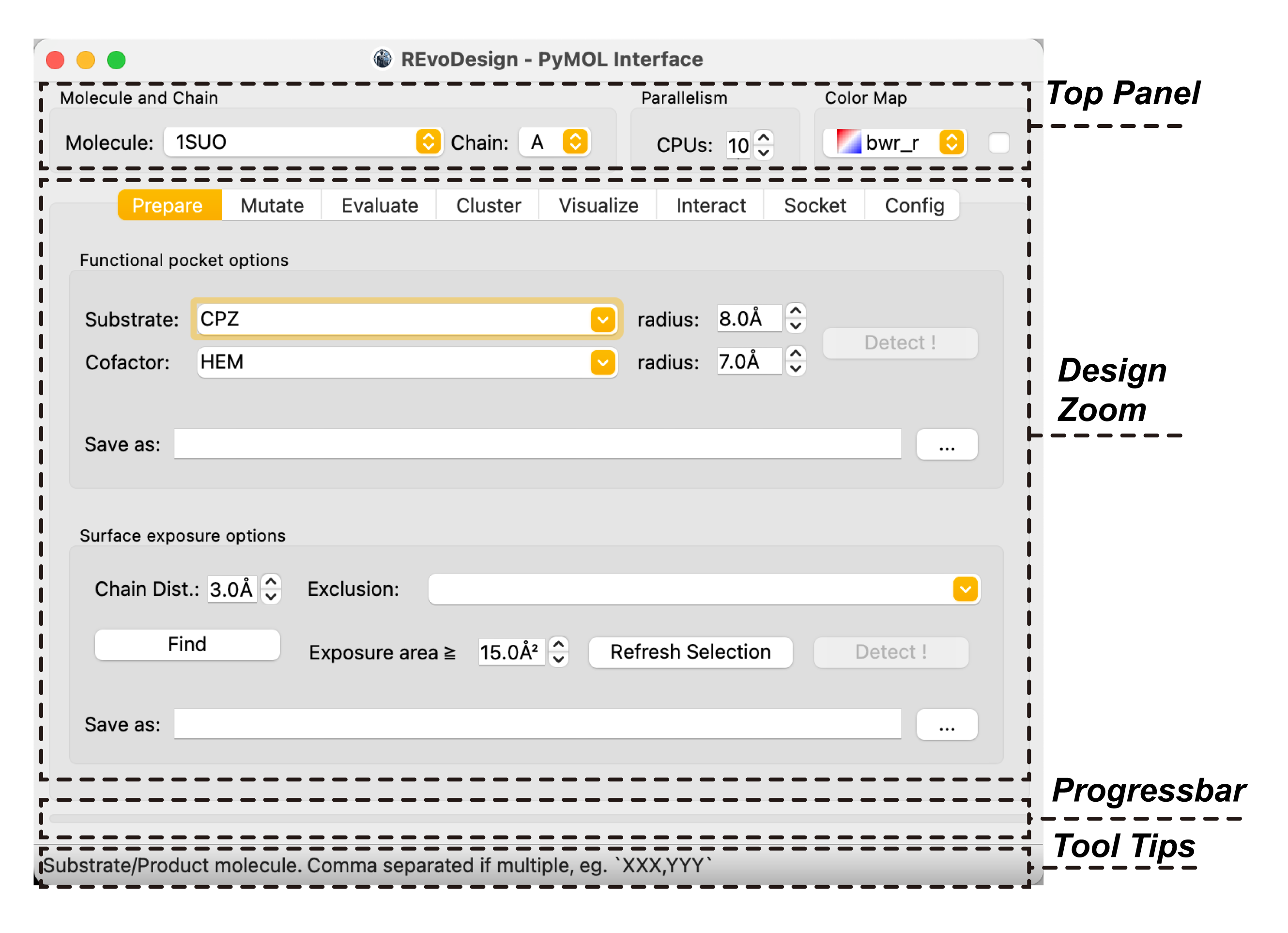Decrease the Chain Dist. 3.0Å value

coord(272,596)
